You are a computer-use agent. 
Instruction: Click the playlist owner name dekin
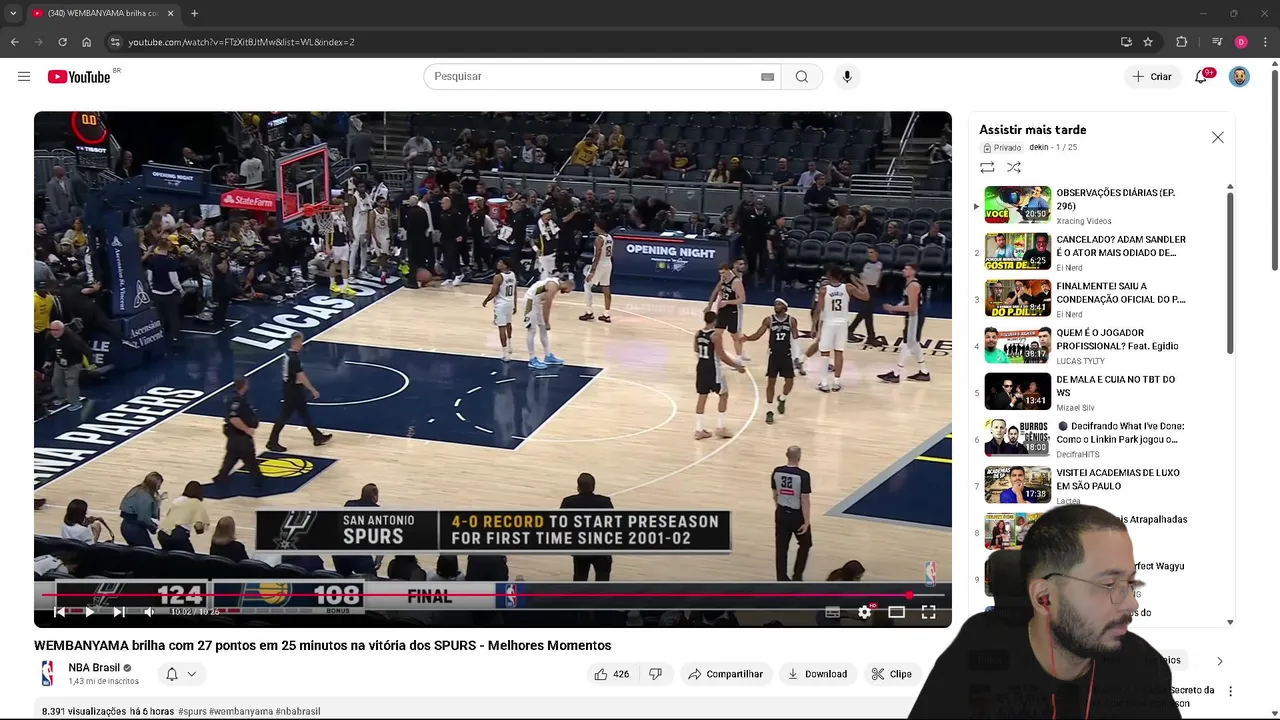(1039, 147)
